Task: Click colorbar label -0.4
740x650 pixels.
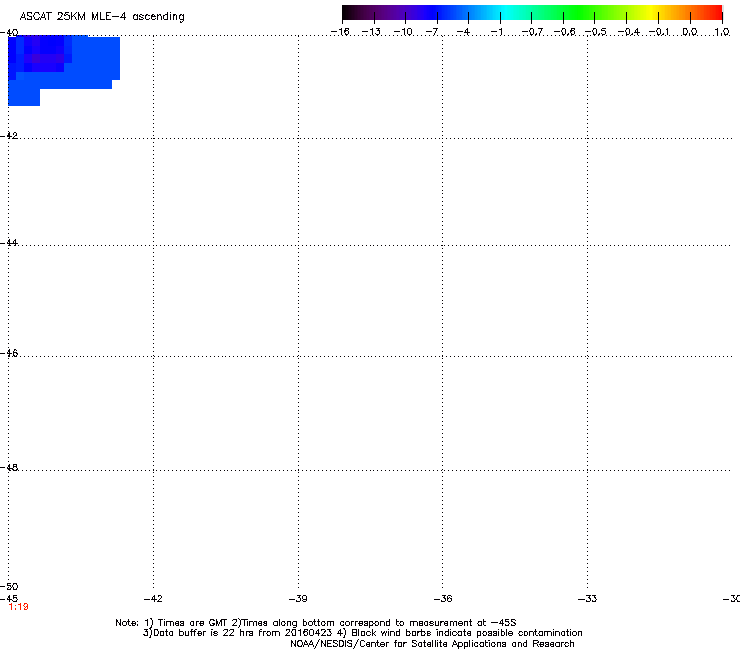Action: [628, 32]
